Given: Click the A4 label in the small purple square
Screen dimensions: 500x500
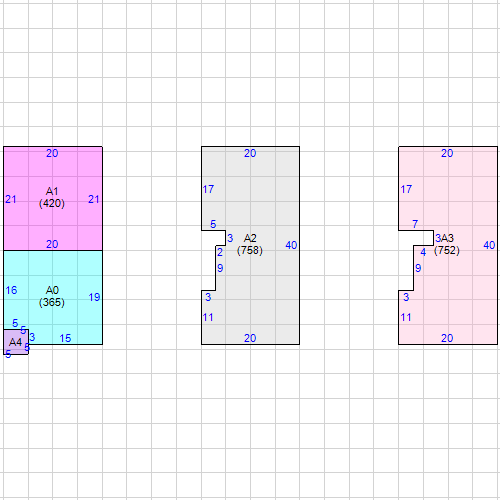Looking at the screenshot, I should (x=15, y=342).
